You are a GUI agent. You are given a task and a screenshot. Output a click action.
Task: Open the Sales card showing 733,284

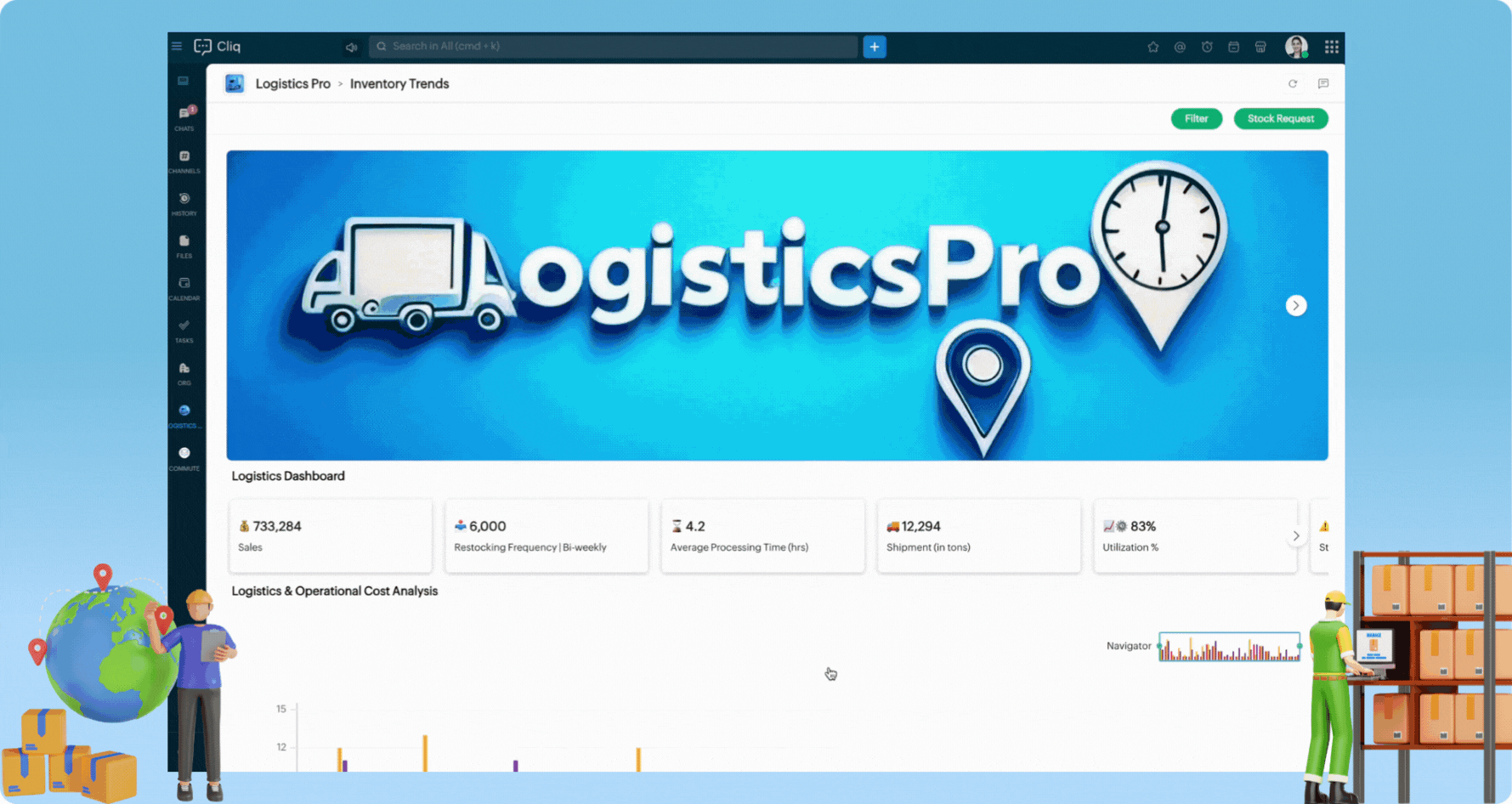[331, 535]
